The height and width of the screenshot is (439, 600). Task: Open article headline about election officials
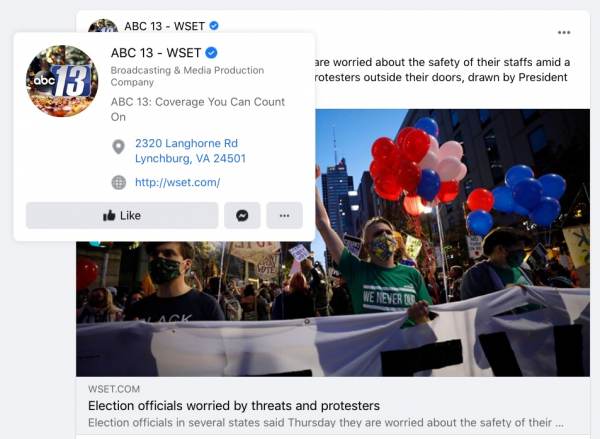234,406
